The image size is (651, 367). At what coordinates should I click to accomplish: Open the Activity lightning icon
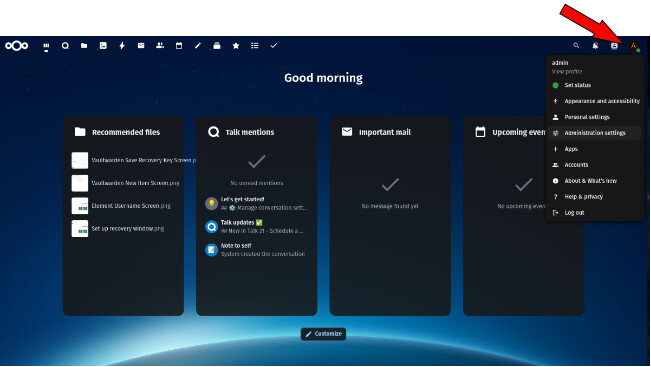(x=122, y=46)
